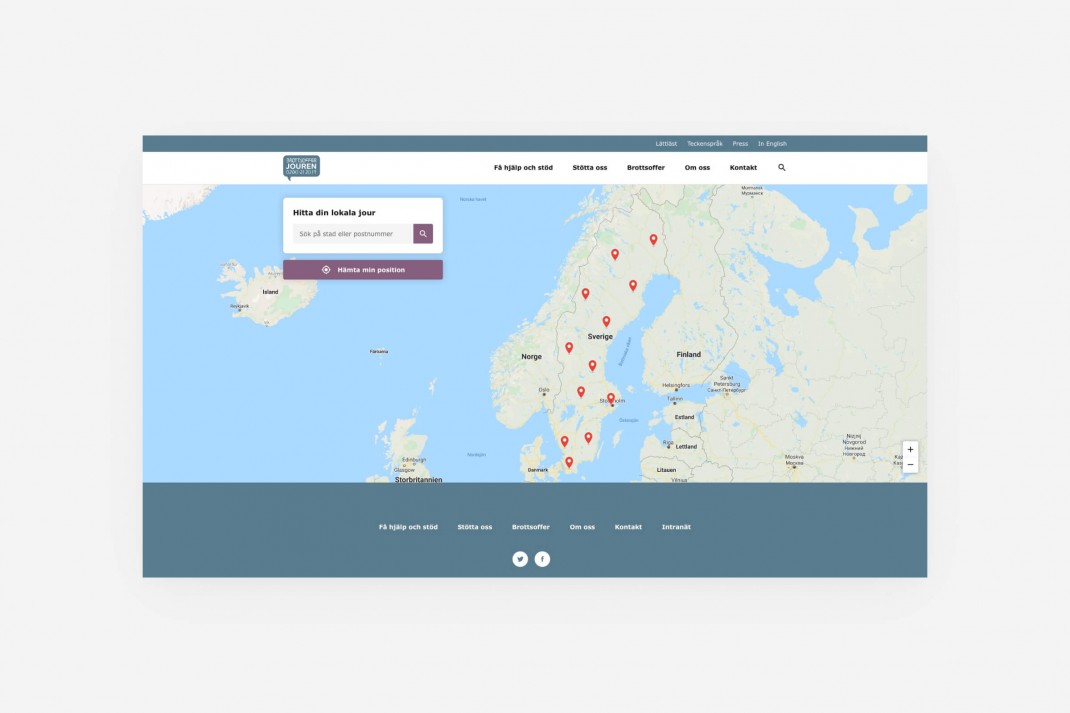
Task: Open the Twitter icon in footer
Action: 520,559
